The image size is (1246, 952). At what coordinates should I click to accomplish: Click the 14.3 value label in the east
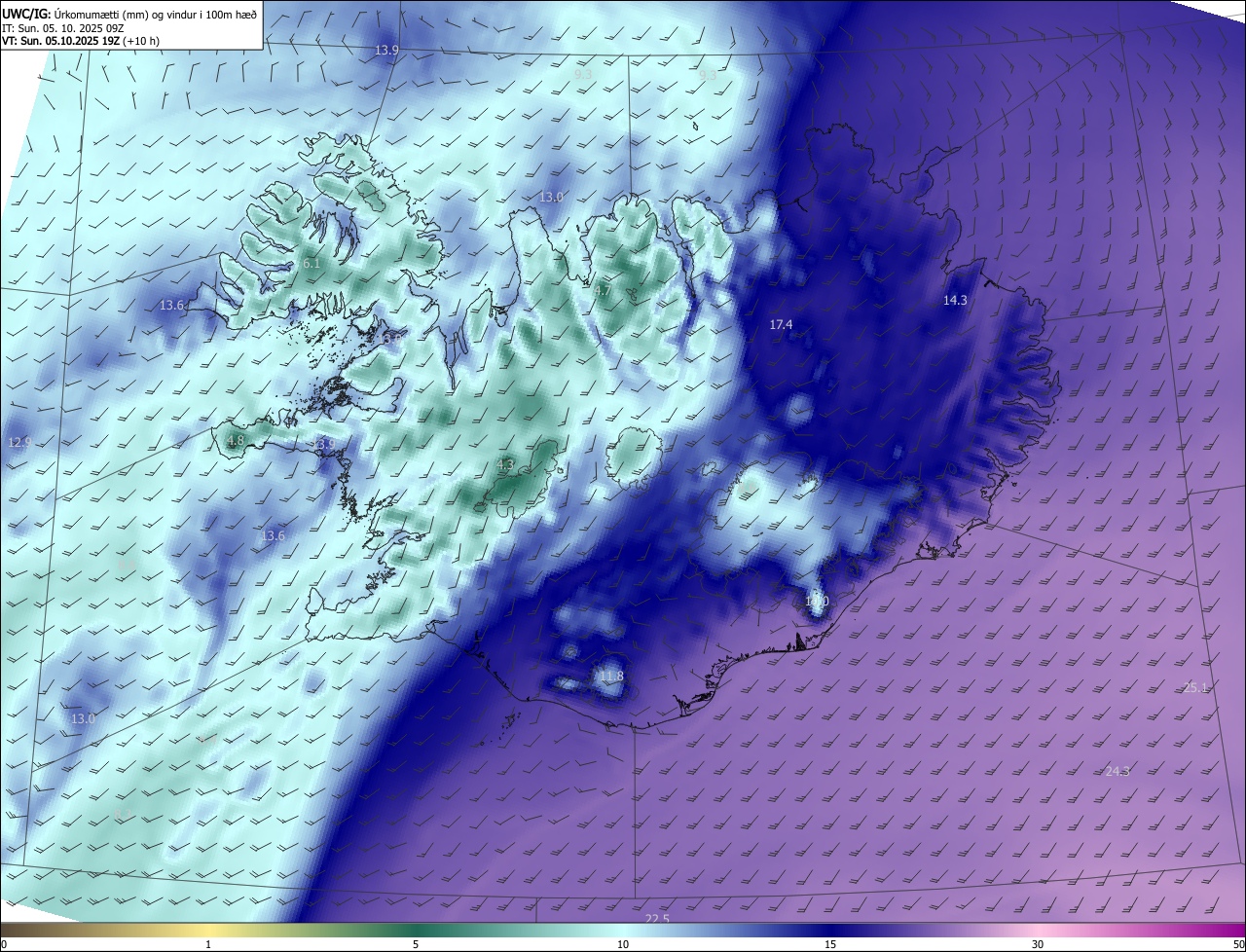coord(955,301)
